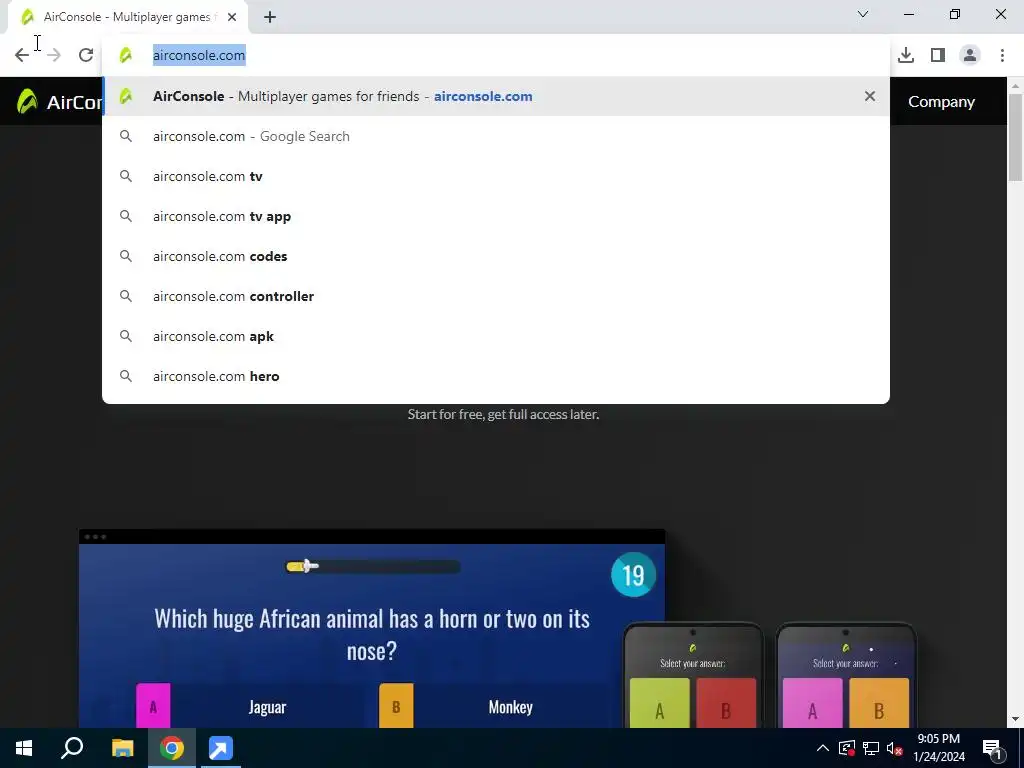The height and width of the screenshot is (768, 1024).
Task: Remove the AirConsole suggestion with the X
Action: click(x=869, y=96)
